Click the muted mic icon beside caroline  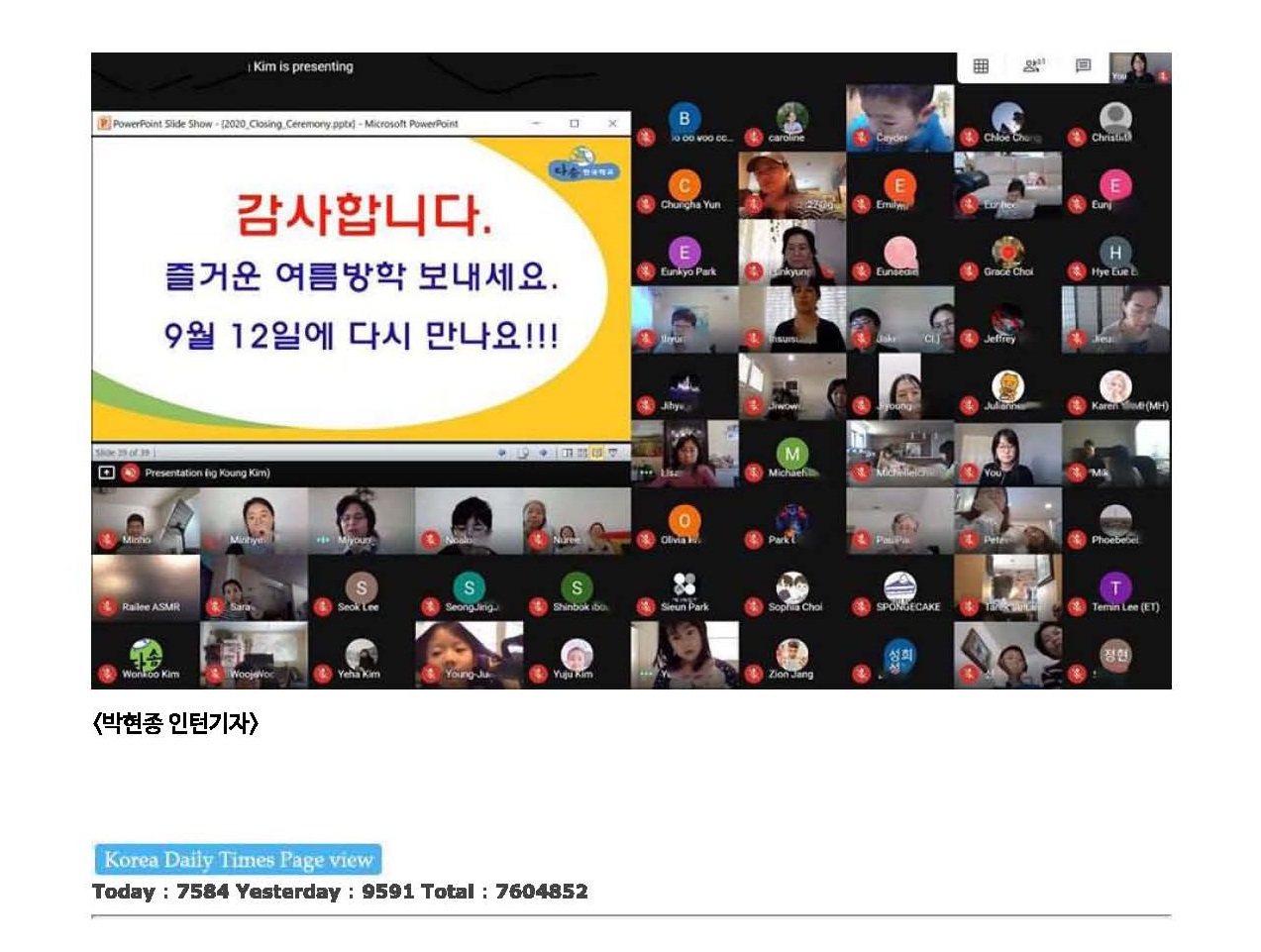pyautogui.click(x=754, y=138)
